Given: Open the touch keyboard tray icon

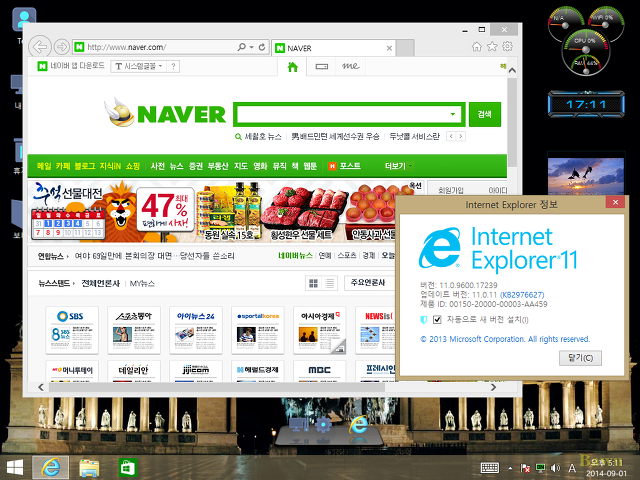Looking at the screenshot, I should (489, 468).
